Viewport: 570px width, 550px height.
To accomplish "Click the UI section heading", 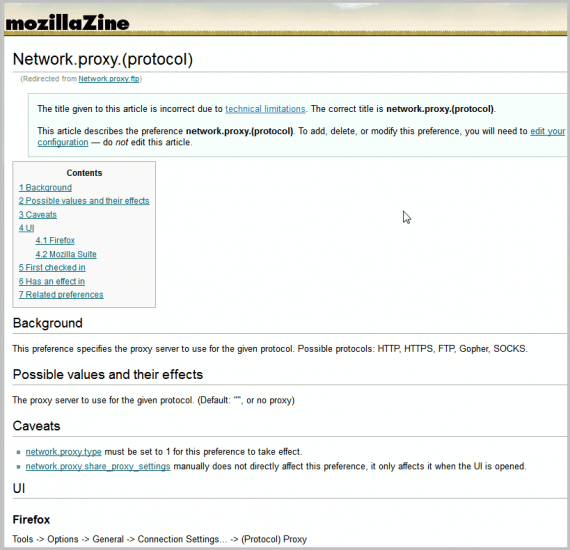I will coord(19,488).
